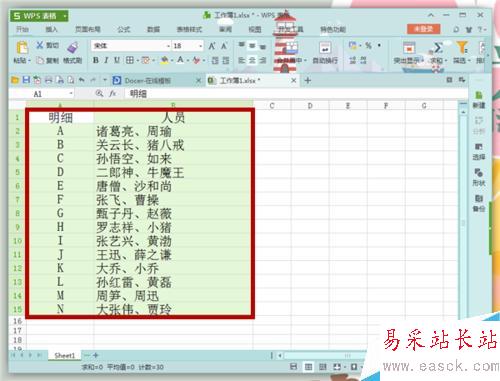500x381 pixels.
Task: Redo the last action
Action: [93, 80]
